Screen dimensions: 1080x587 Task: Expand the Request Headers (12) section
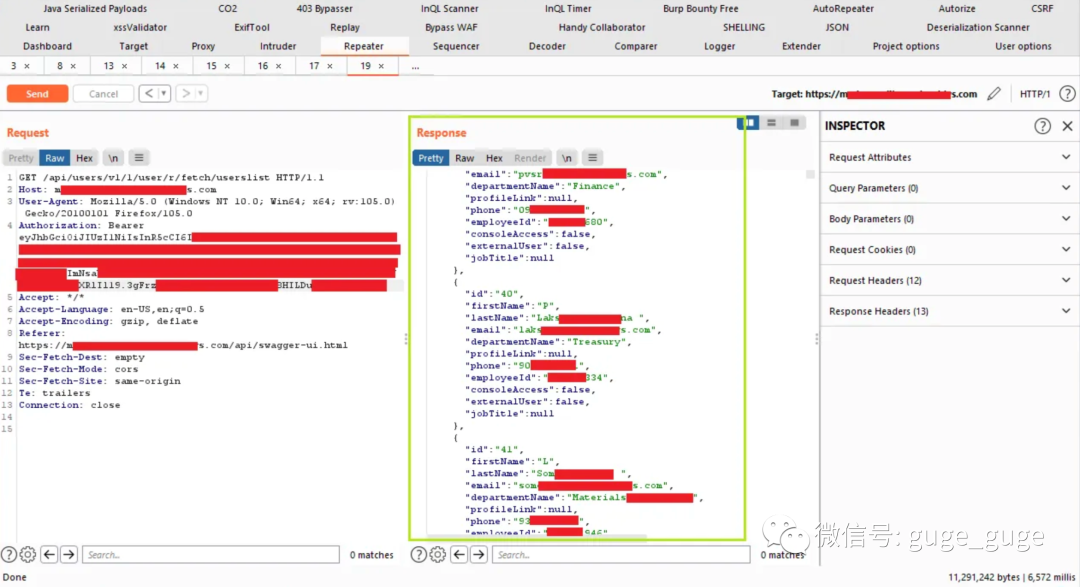[950, 280]
